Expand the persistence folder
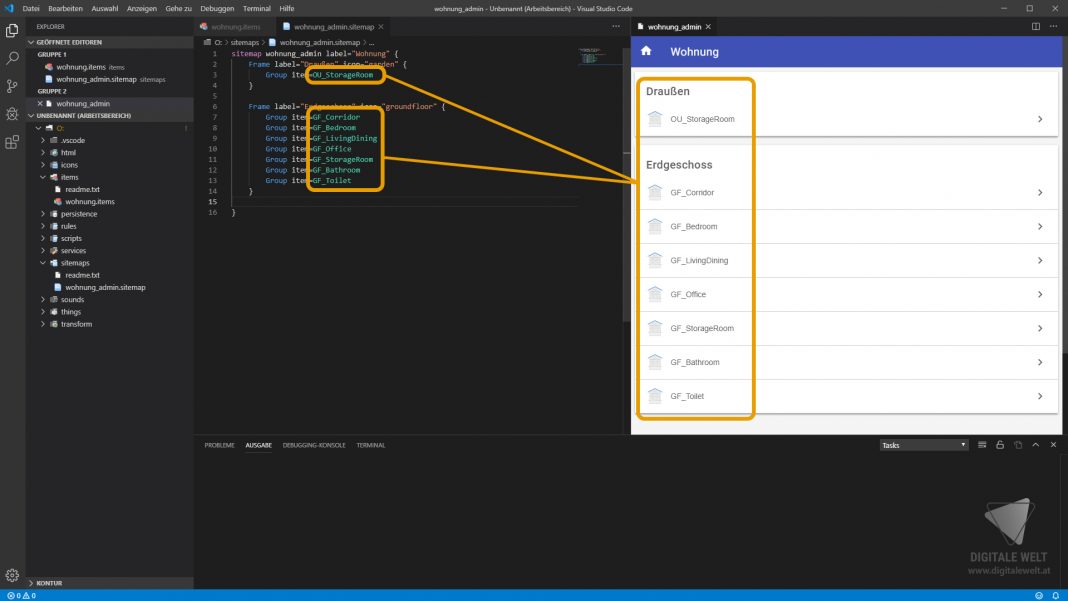 (79, 213)
